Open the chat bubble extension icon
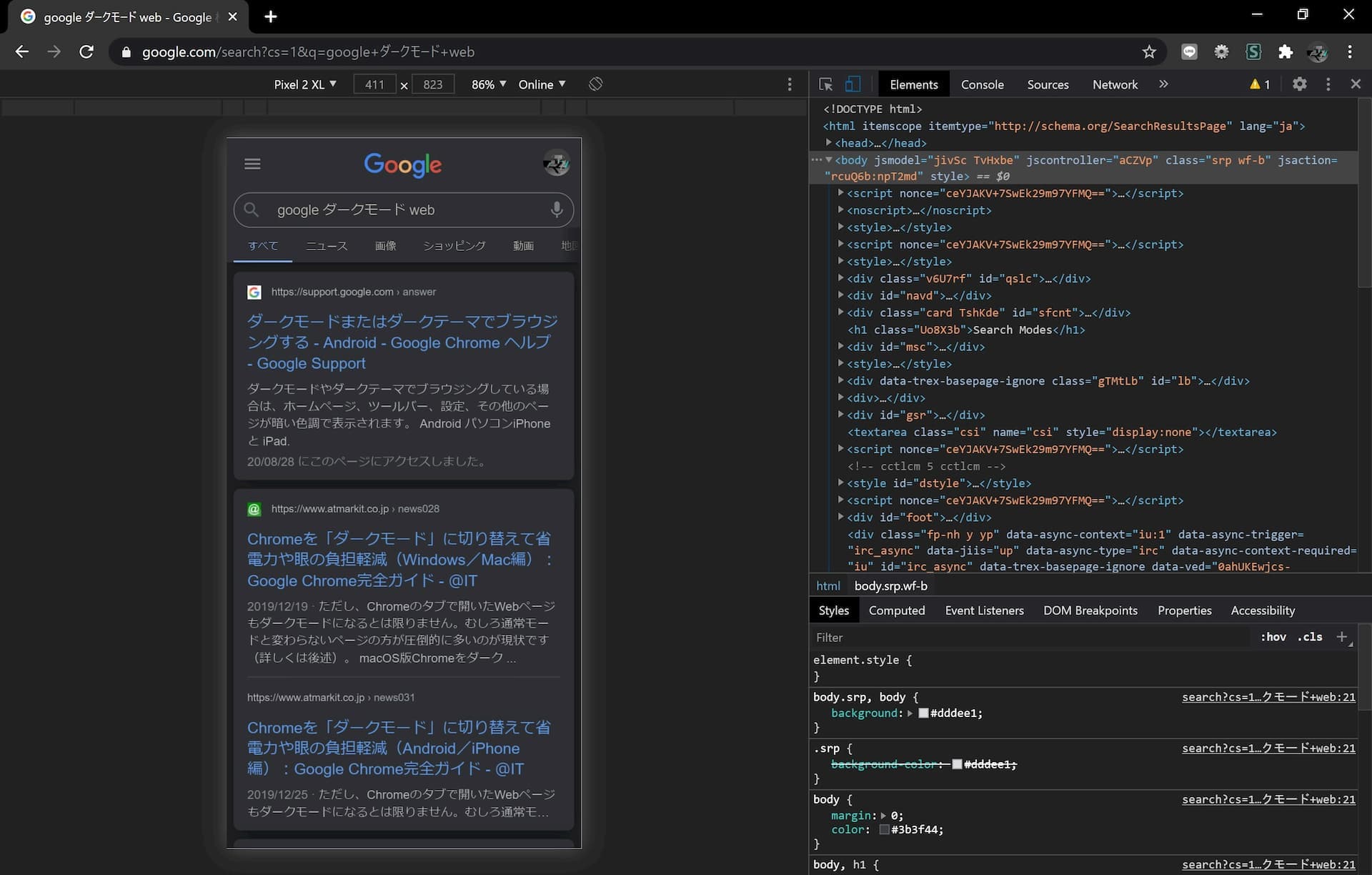Viewport: 1372px width, 875px height. click(1189, 51)
